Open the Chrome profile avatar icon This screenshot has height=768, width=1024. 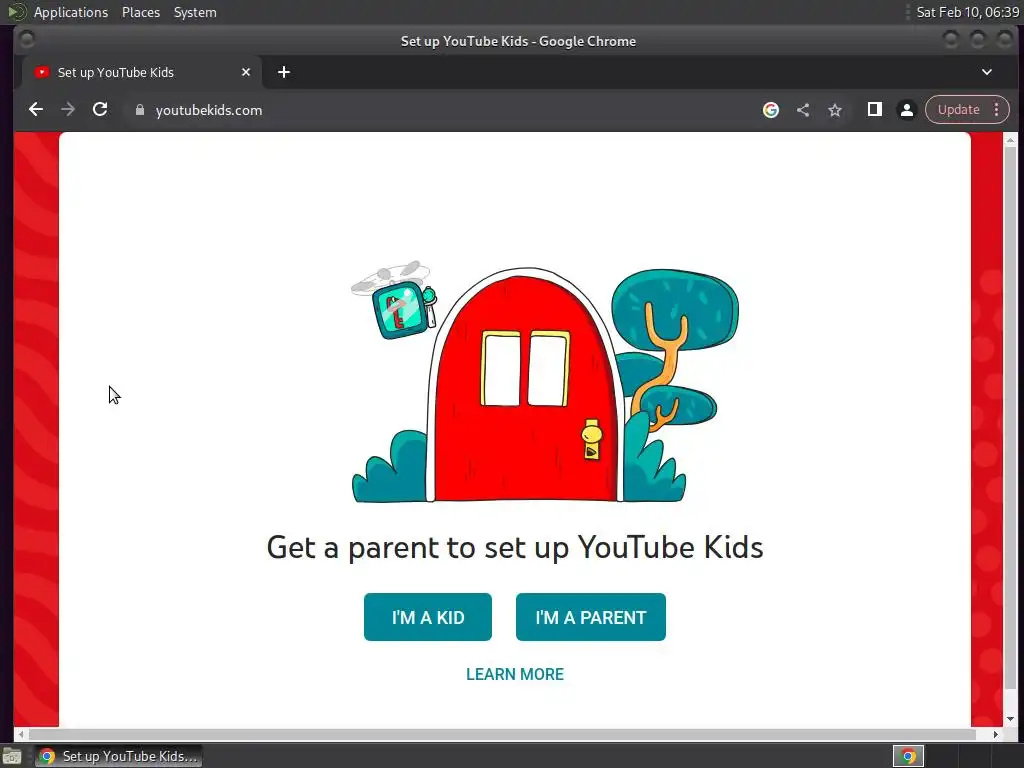[x=906, y=110]
